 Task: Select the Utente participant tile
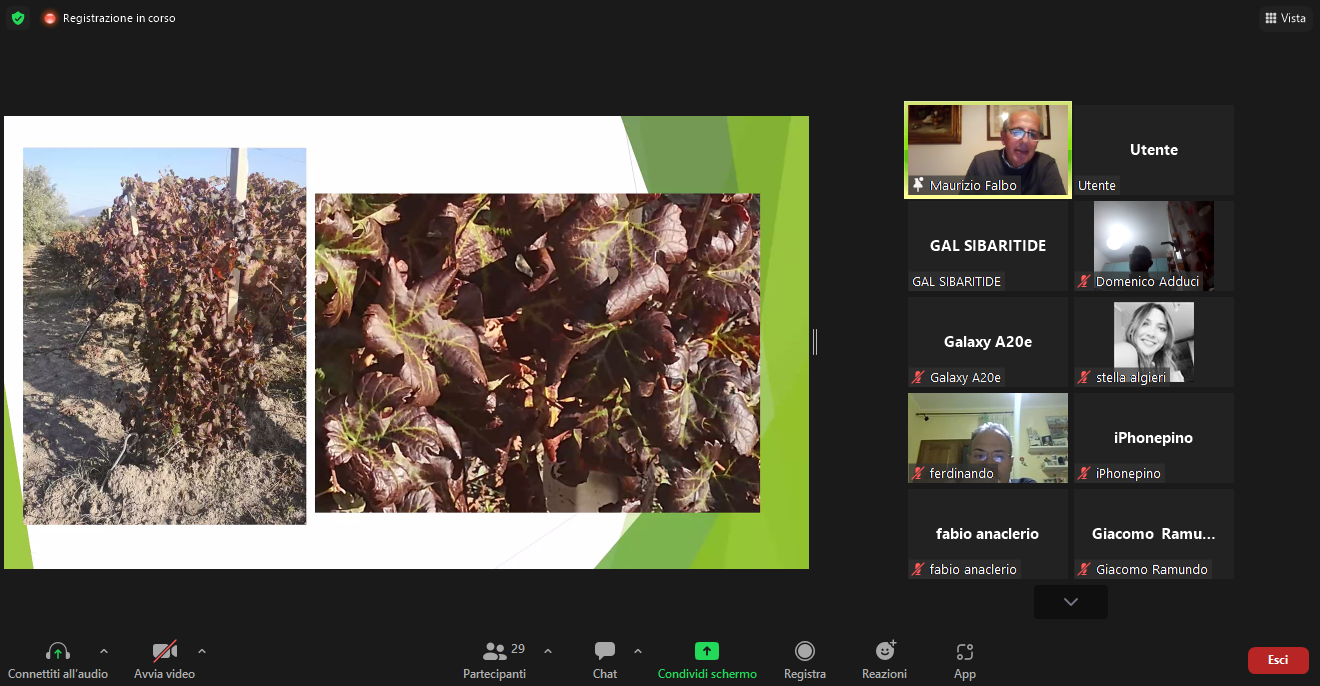pyautogui.click(x=1154, y=150)
